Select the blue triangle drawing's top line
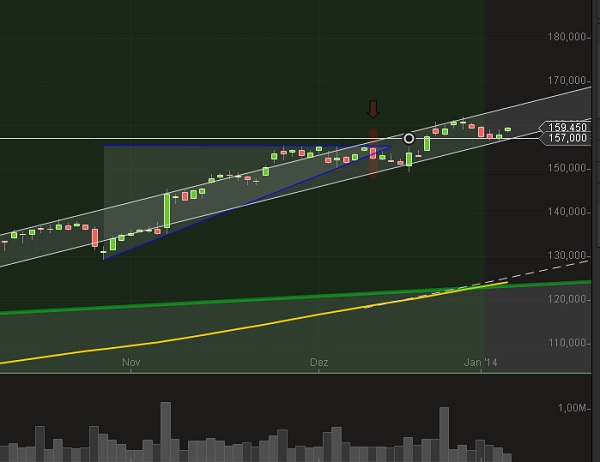 pos(247,145)
